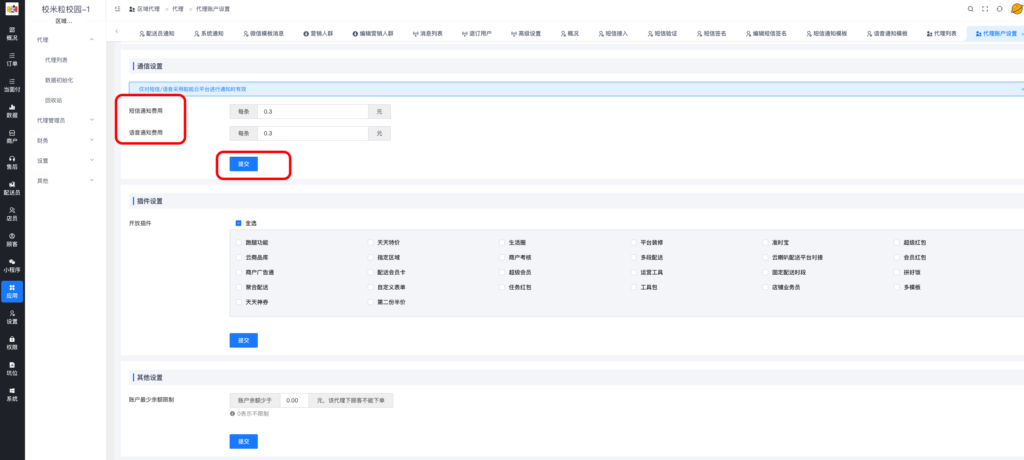Expand the 代理管理员 menu group
The image size is (1024, 460).
[66, 120]
